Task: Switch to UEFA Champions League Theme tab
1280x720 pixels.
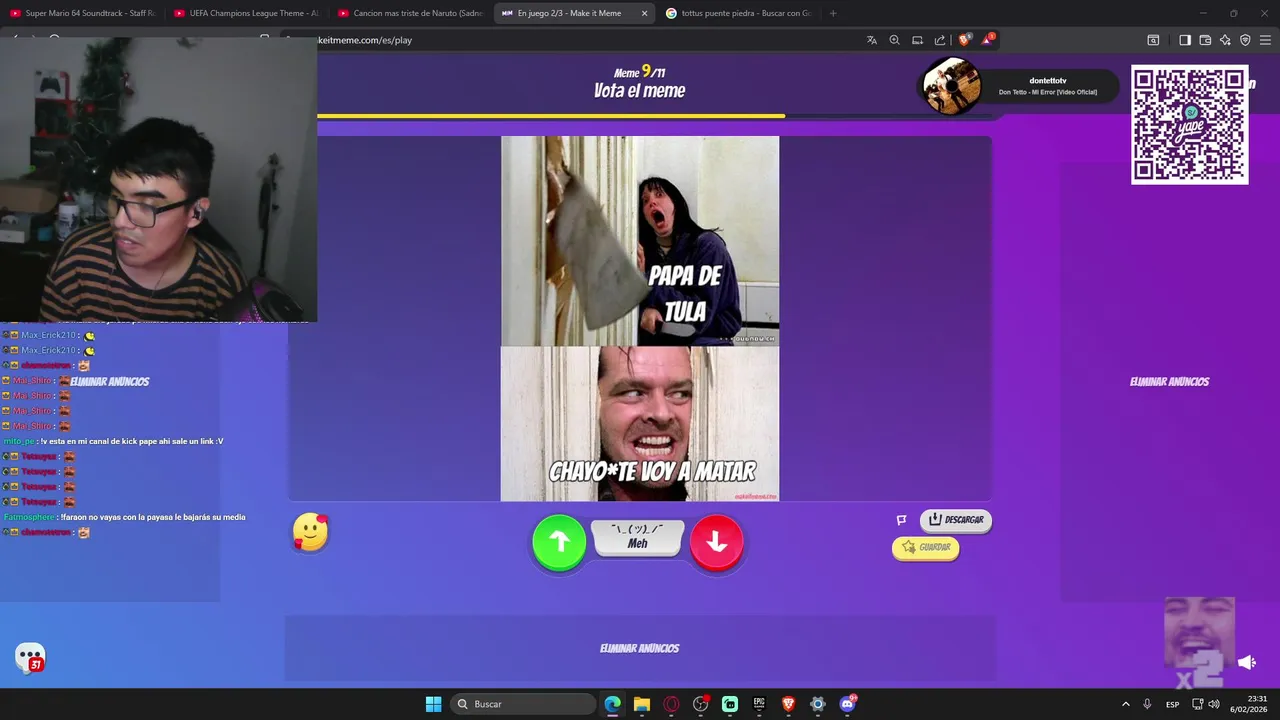Action: (246, 13)
